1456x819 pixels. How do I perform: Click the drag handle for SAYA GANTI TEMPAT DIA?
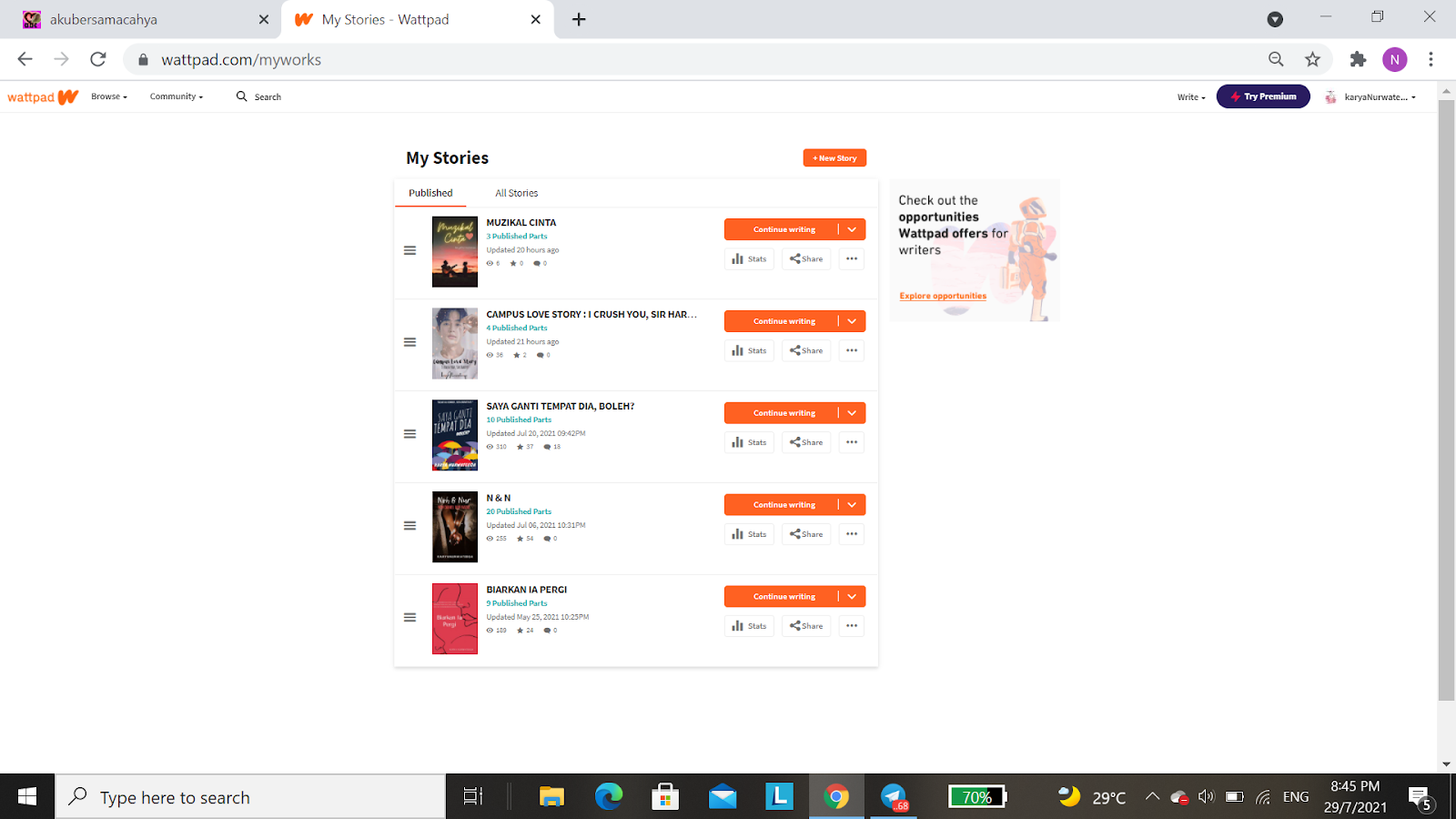[x=409, y=434]
